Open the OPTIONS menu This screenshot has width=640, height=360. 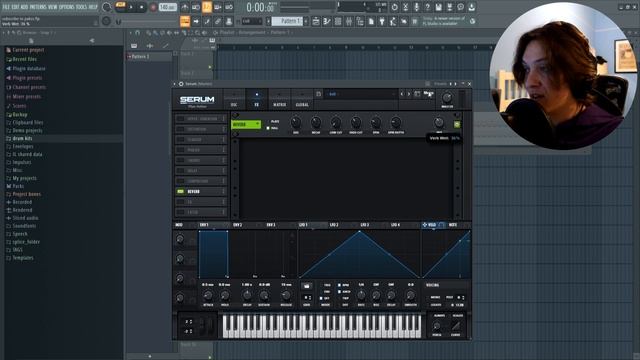click(67, 7)
